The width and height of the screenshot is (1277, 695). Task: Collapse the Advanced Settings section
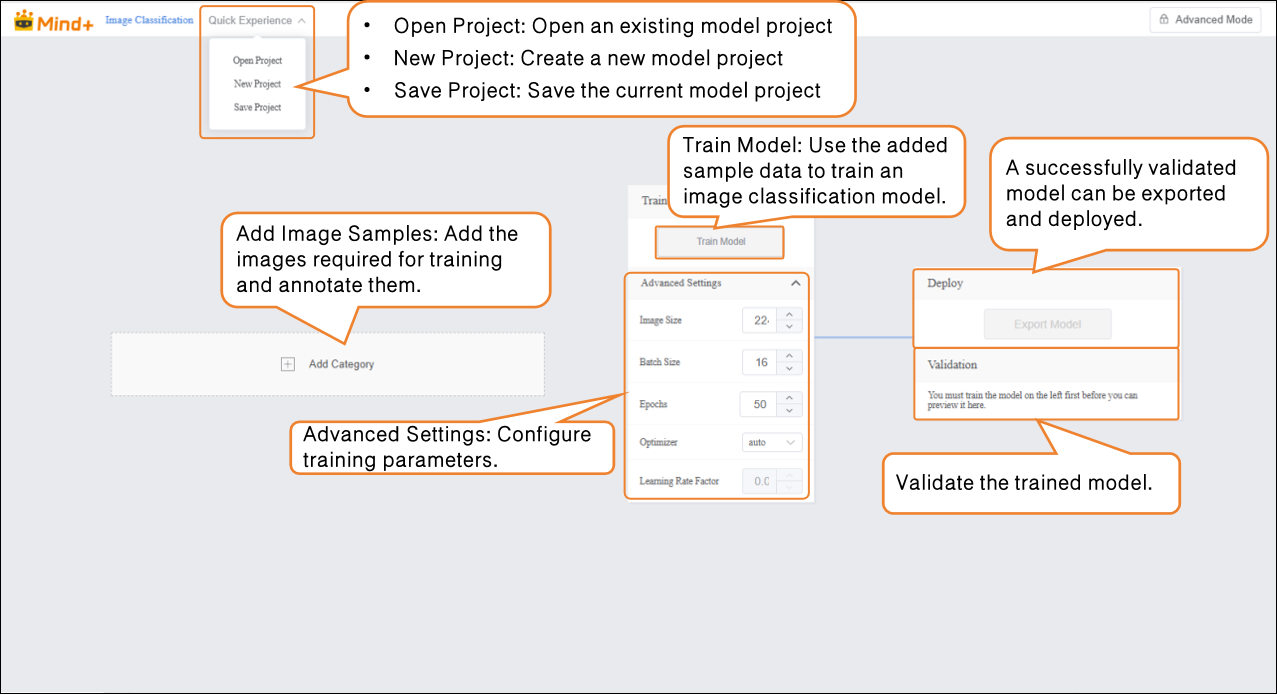coord(795,284)
